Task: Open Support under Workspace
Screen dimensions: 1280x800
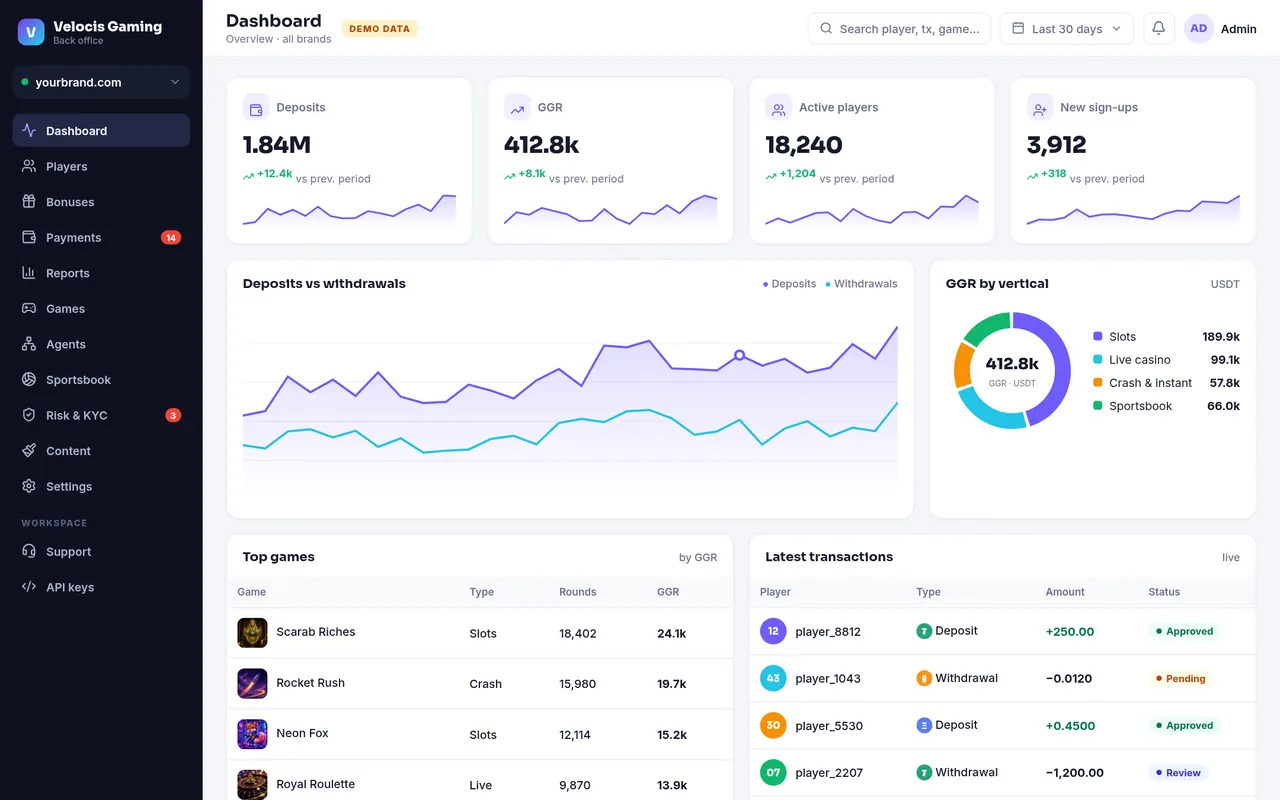Action: pyautogui.click(x=101, y=552)
